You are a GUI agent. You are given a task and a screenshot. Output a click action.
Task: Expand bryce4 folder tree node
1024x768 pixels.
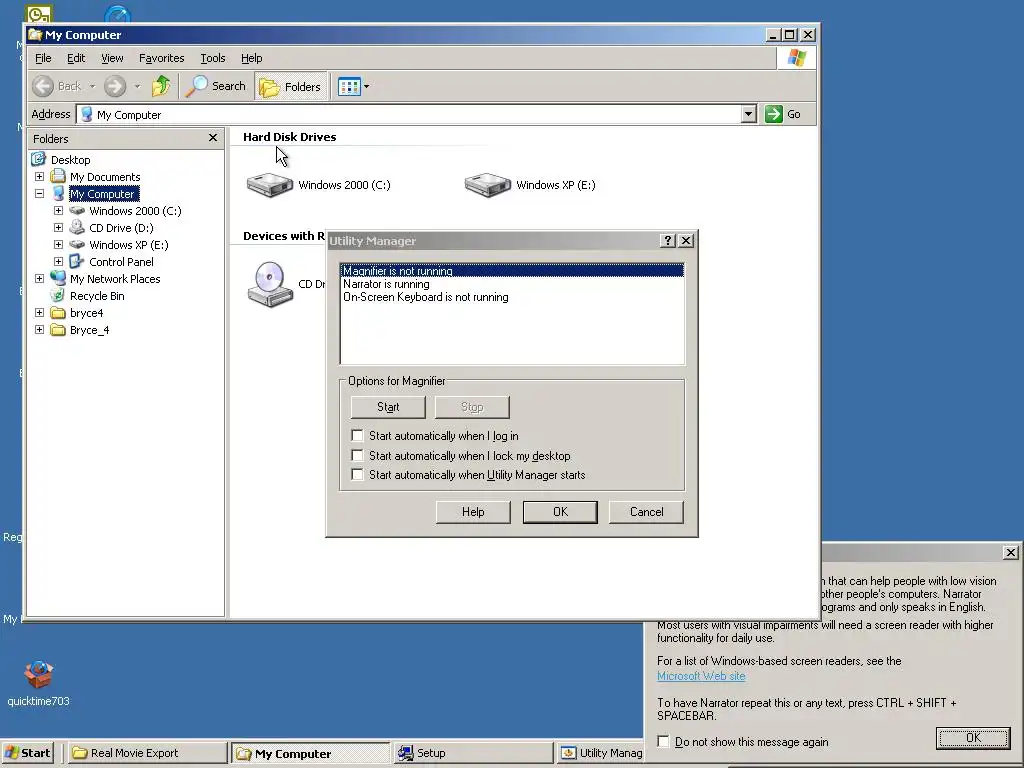tap(39, 312)
